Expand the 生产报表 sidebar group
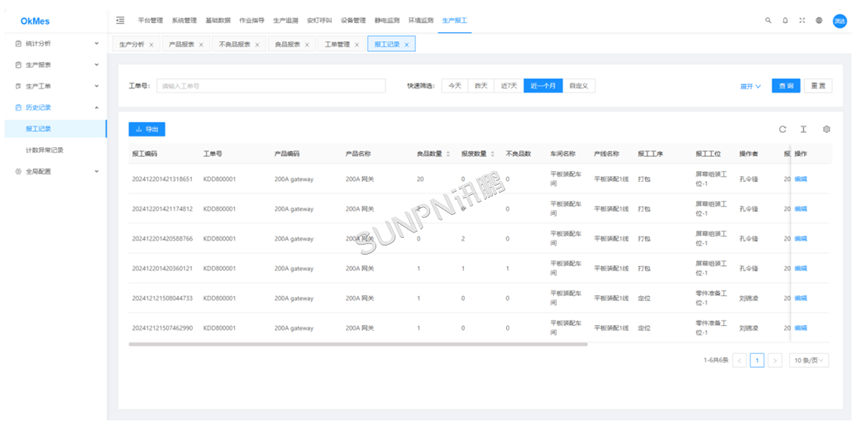Screen dimensions: 860x425 point(54,64)
